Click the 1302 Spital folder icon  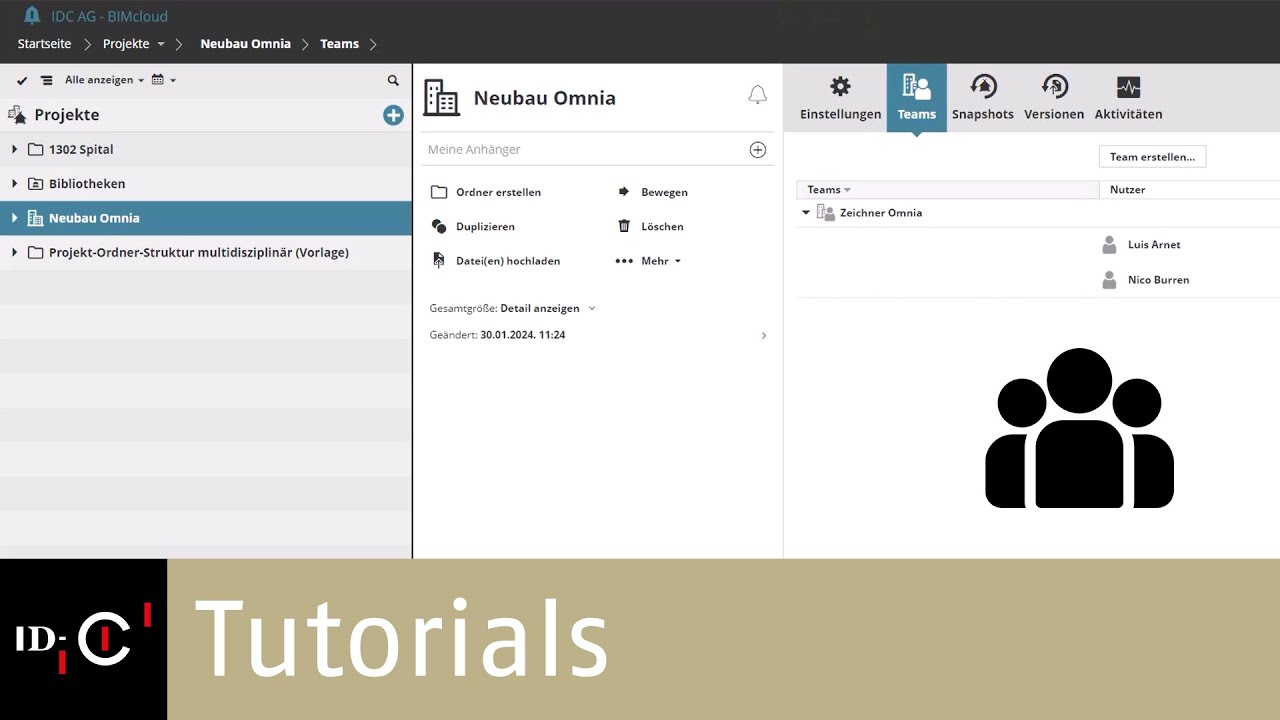[x=35, y=149]
